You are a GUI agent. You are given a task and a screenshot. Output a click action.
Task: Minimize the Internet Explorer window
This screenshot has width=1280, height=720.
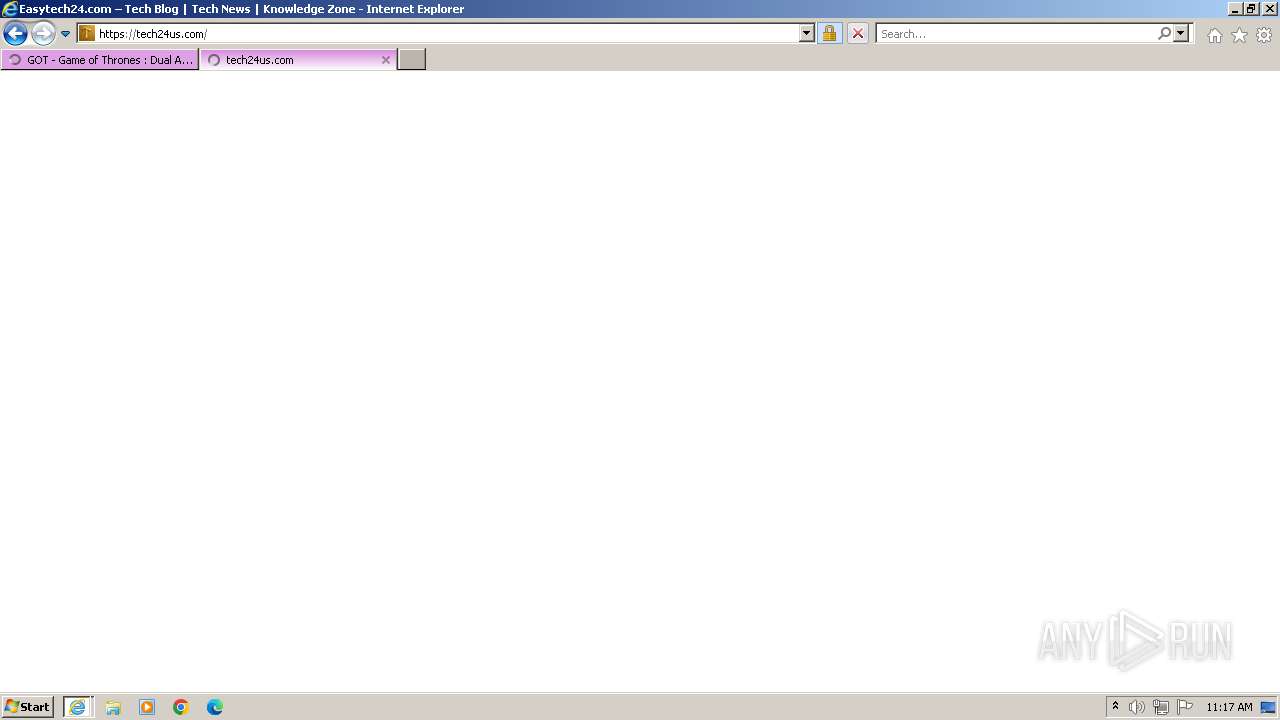click(1235, 8)
